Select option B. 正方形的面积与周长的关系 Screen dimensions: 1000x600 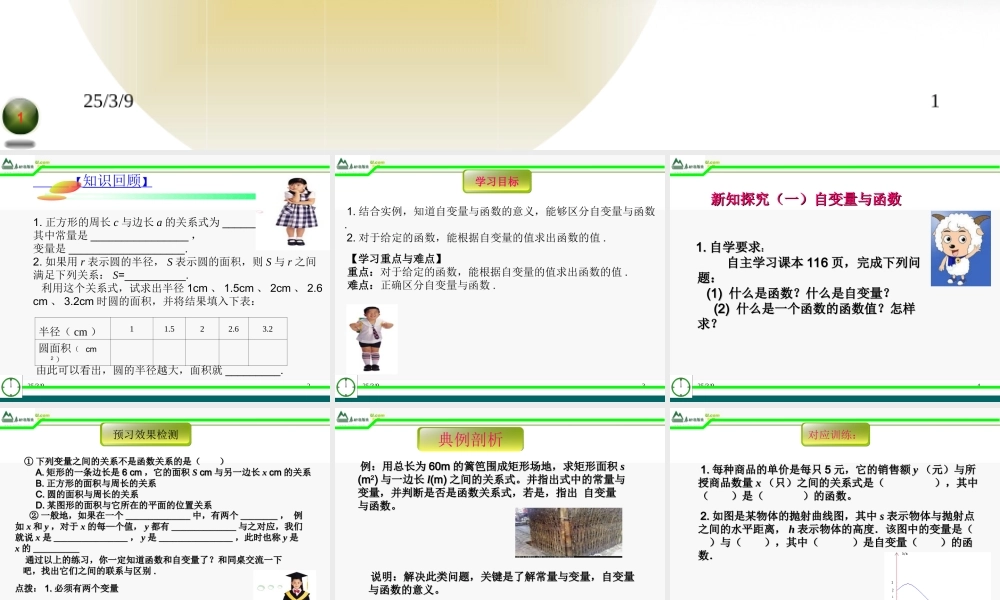click(96, 483)
